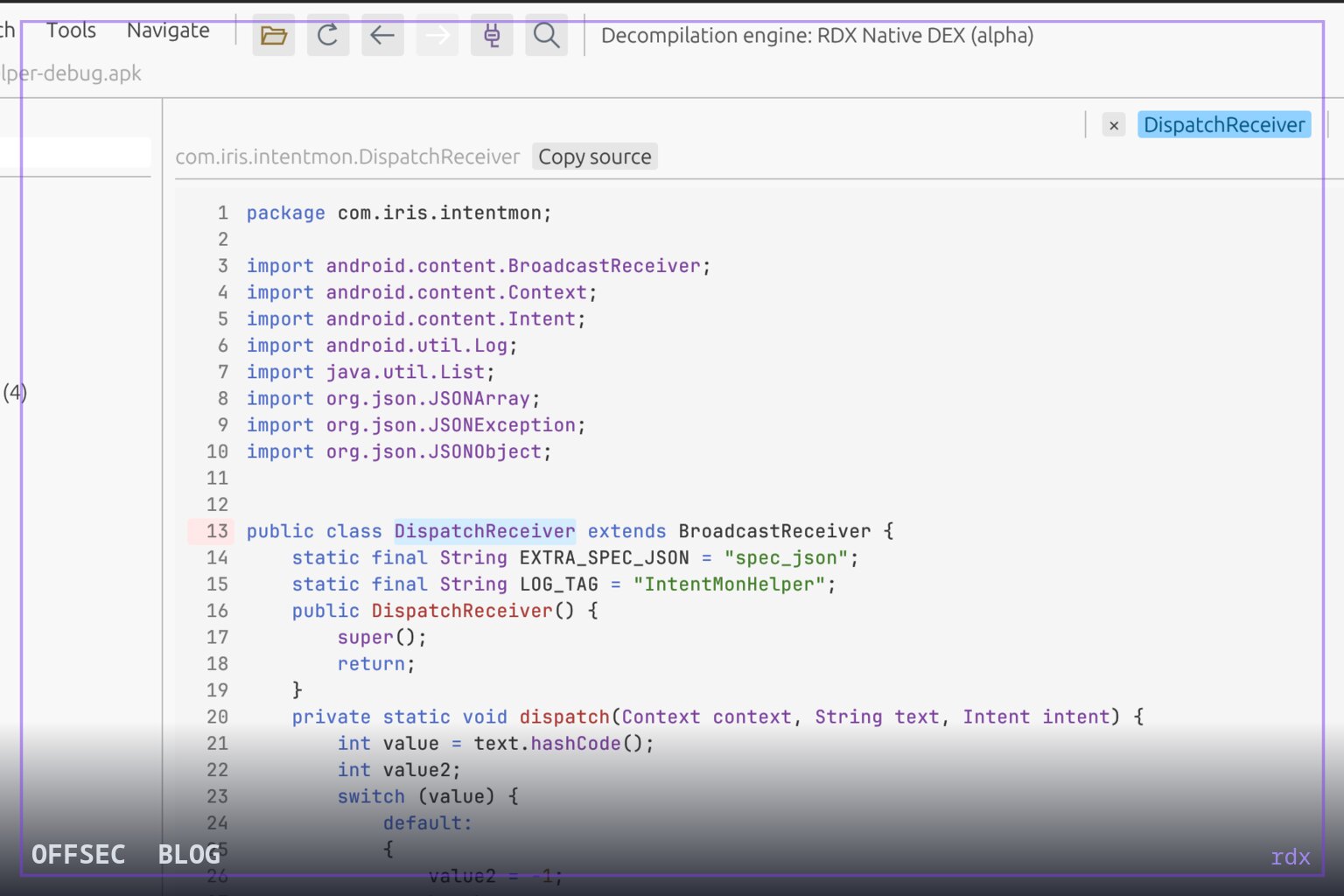The width and height of the screenshot is (1344, 896).
Task: Click BroadcastReceiver after extends on line 13
Action: [774, 531]
